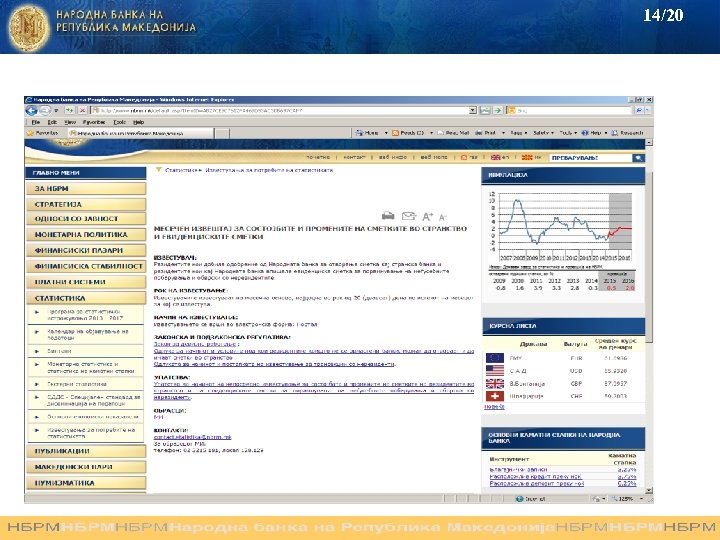The image size is (720, 540).
Task: Click the green Refresh page icon
Action: click(69, 110)
